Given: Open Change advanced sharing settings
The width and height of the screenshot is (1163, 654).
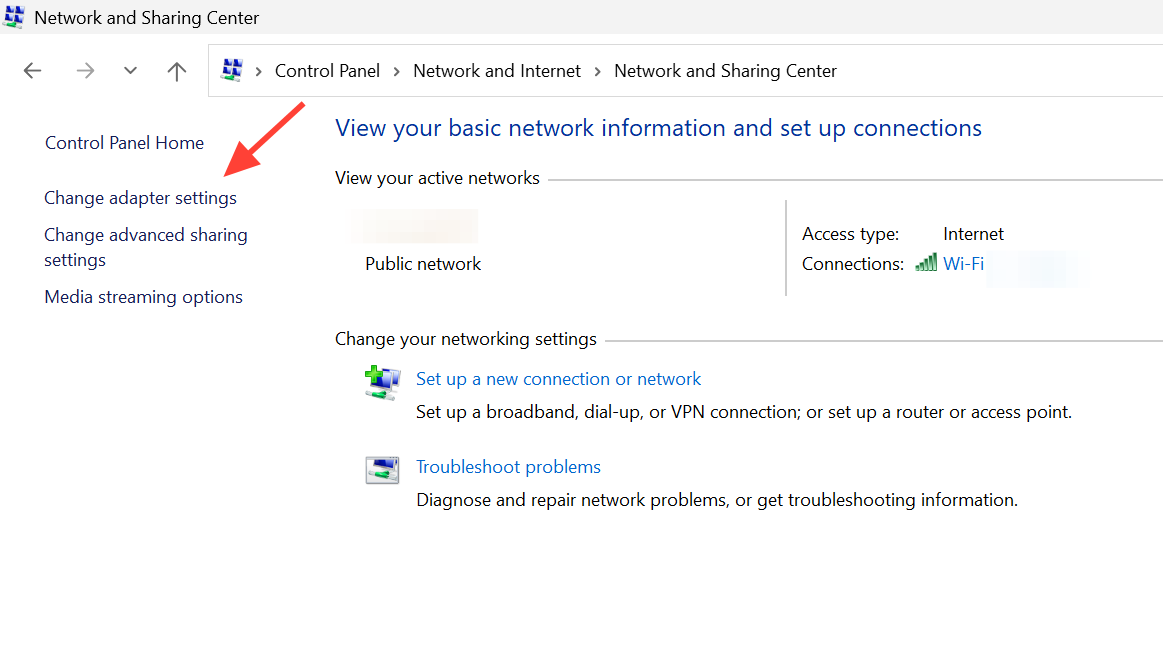Looking at the screenshot, I should tap(145, 235).
